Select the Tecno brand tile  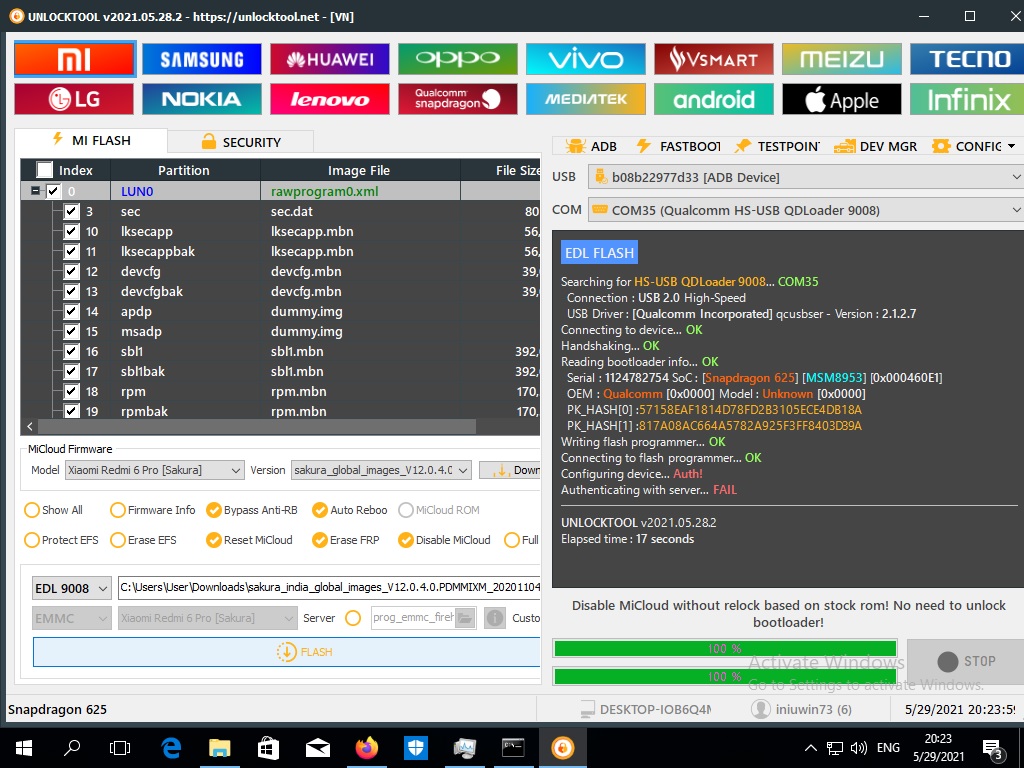pyautogui.click(x=967, y=59)
